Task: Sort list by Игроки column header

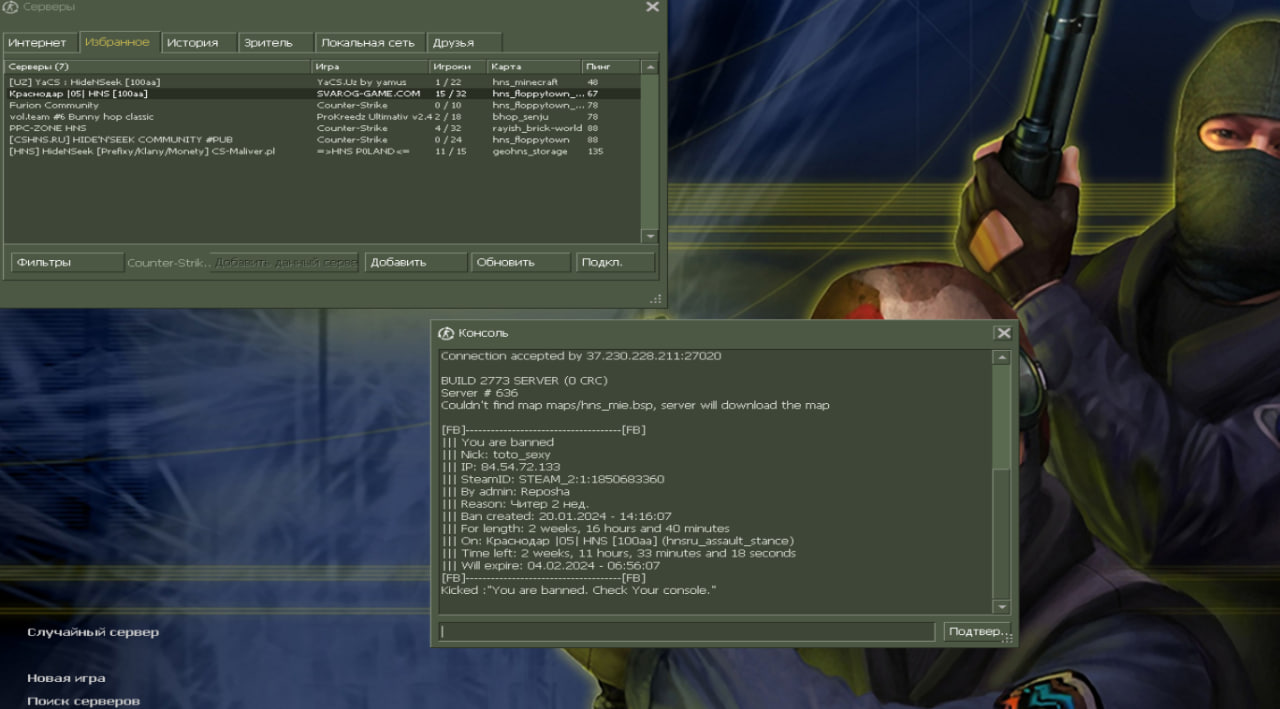Action: [458, 66]
